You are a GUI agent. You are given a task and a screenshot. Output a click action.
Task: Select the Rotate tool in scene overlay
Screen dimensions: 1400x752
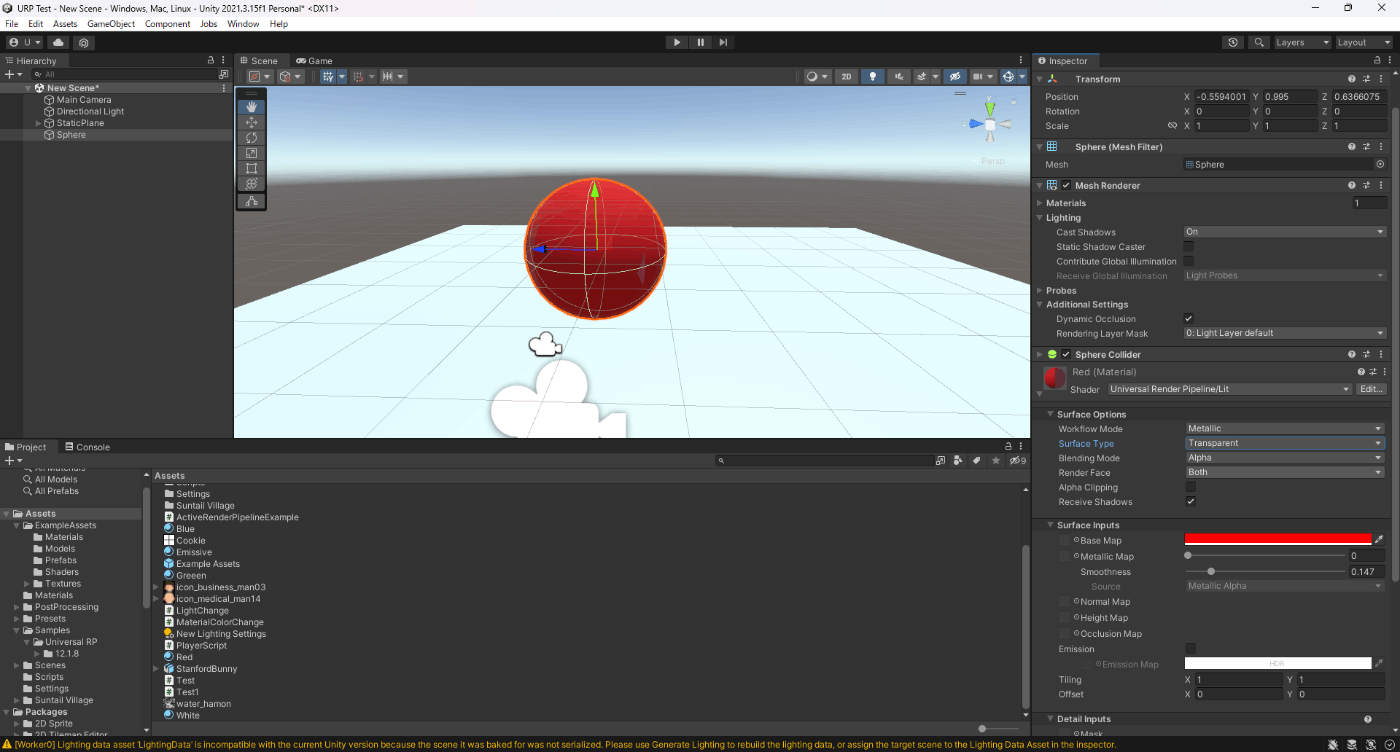click(x=251, y=137)
